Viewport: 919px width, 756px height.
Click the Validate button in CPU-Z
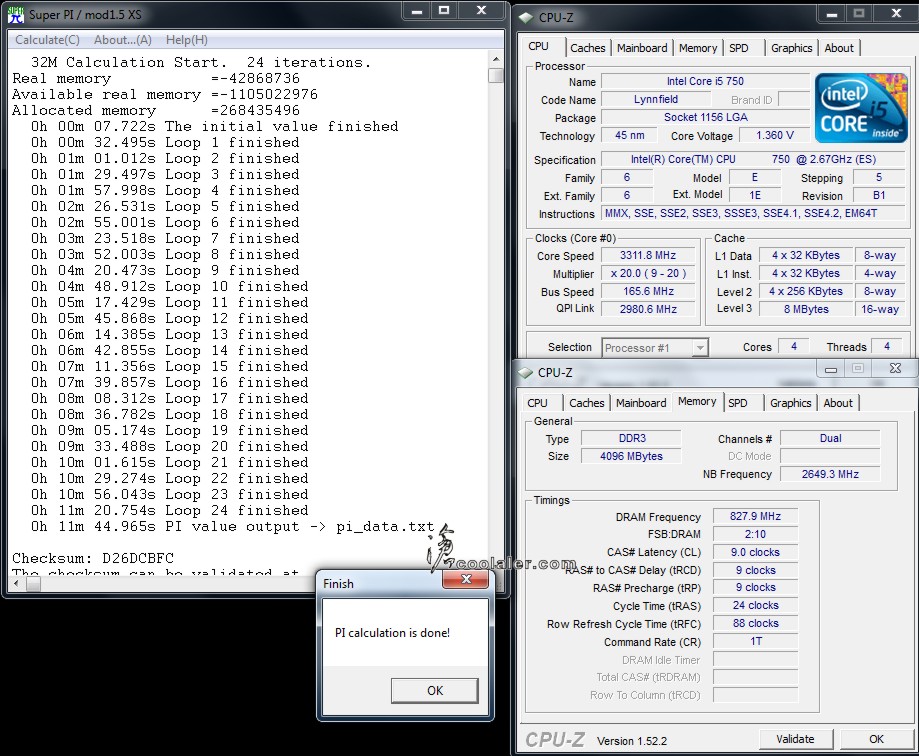(795, 739)
